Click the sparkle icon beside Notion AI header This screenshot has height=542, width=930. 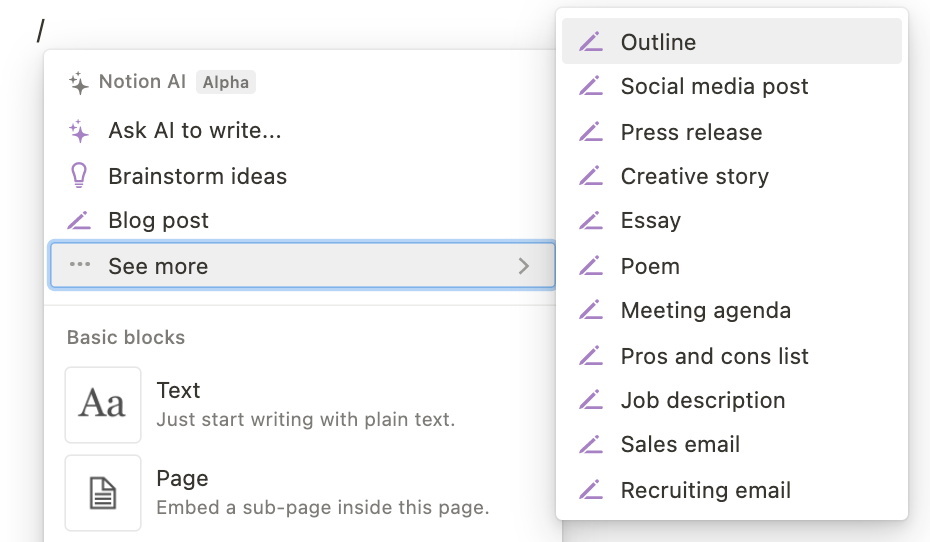[x=78, y=82]
